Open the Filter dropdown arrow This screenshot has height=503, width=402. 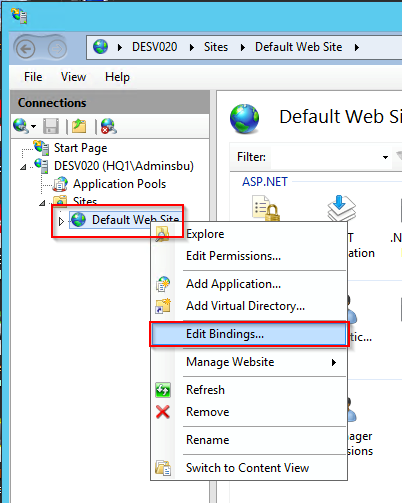coord(385,157)
